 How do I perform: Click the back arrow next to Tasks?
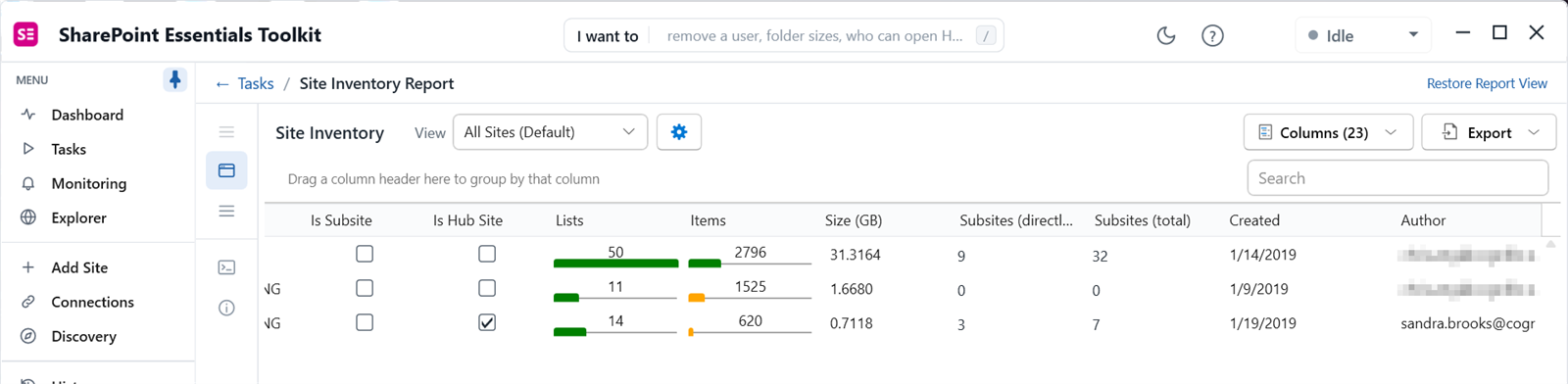[x=222, y=84]
